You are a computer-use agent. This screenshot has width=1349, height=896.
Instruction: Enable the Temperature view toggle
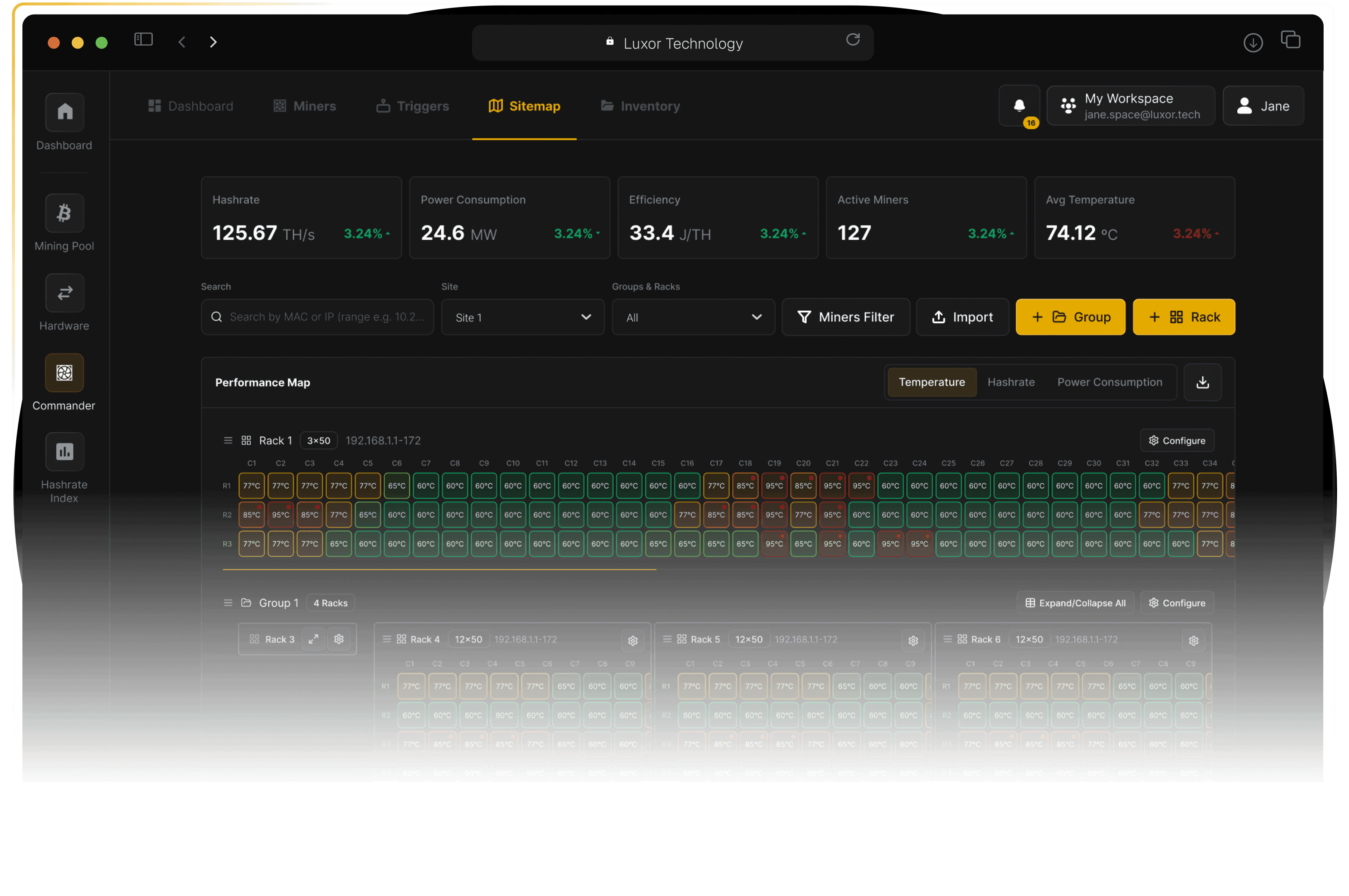931,382
